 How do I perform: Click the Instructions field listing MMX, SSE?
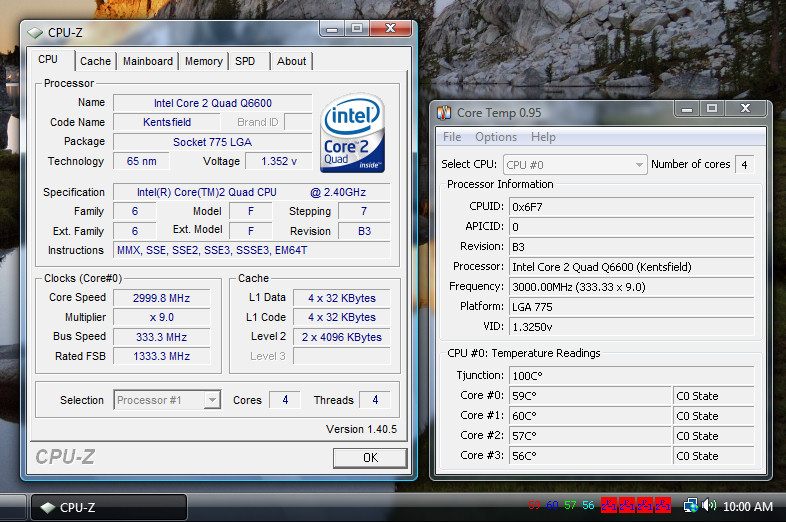[x=252, y=250]
